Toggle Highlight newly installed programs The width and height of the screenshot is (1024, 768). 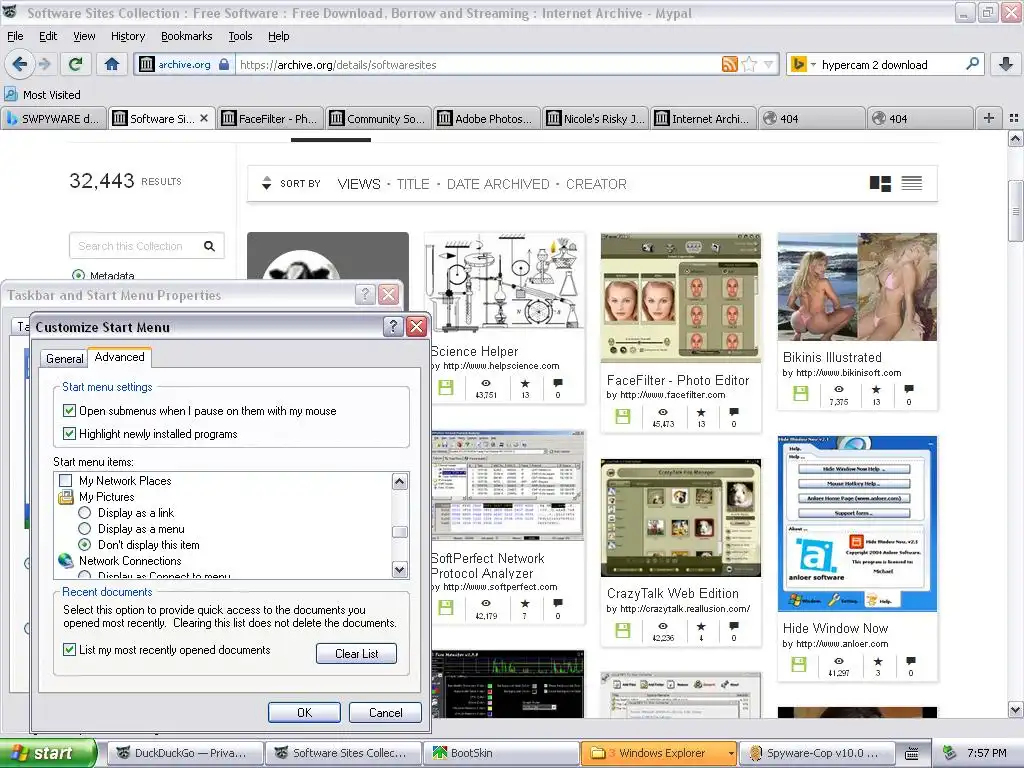click(69, 434)
